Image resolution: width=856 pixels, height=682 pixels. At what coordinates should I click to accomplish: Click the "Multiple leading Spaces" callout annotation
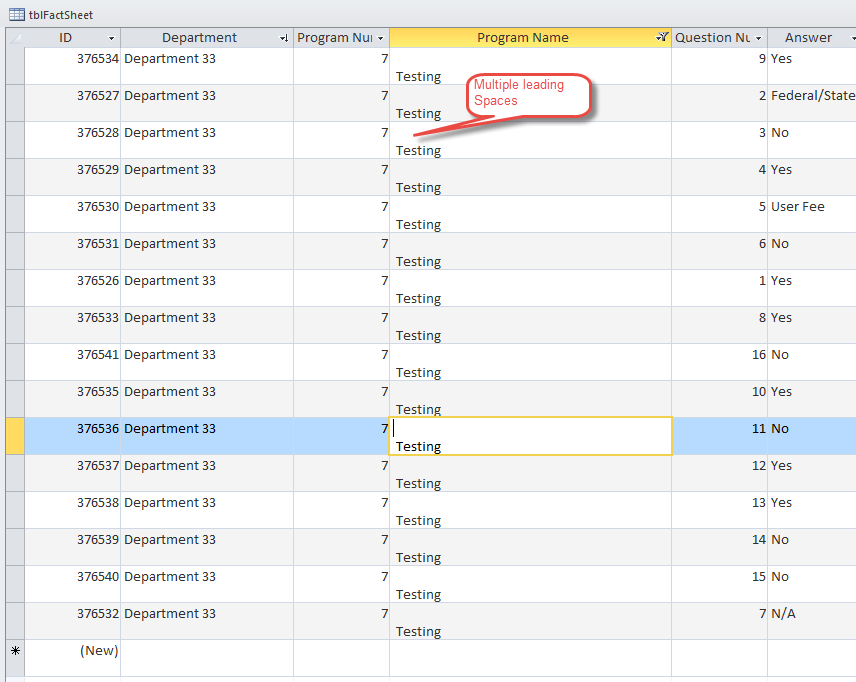(x=528, y=93)
